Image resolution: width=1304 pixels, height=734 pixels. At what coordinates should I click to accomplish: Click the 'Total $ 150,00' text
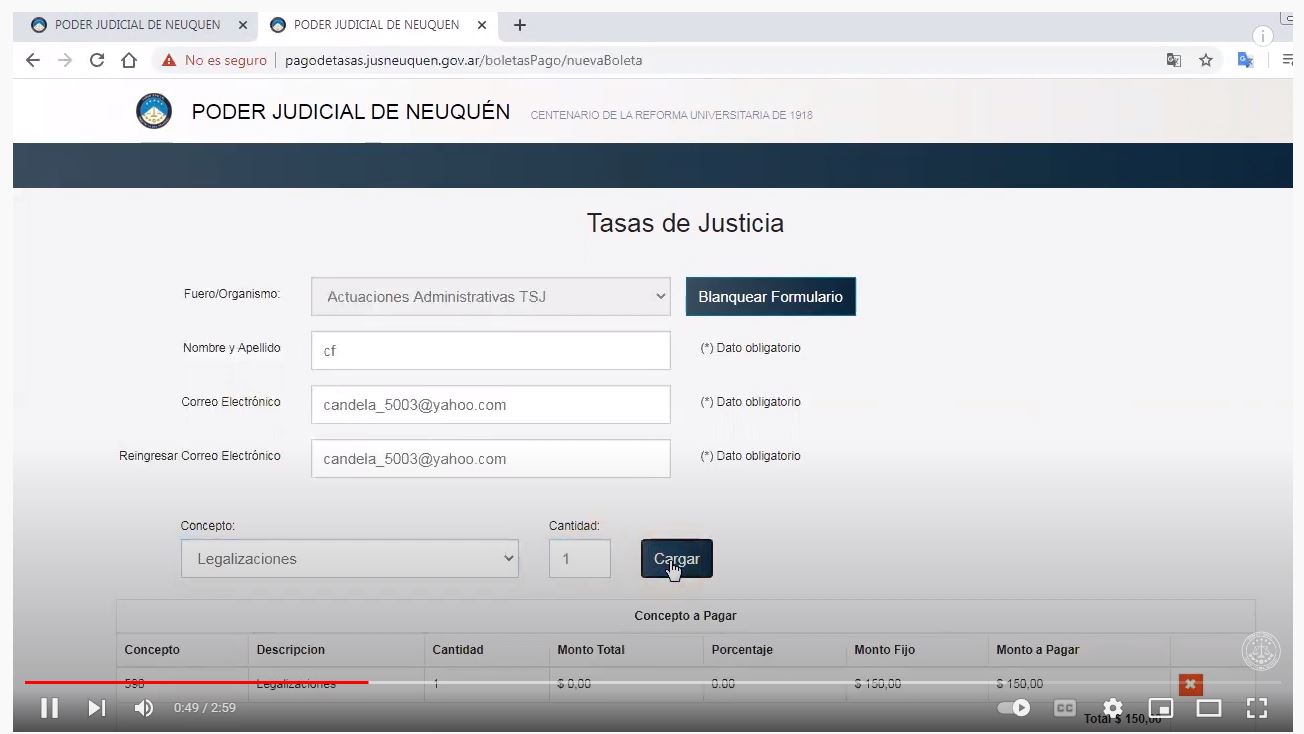pos(1123,719)
